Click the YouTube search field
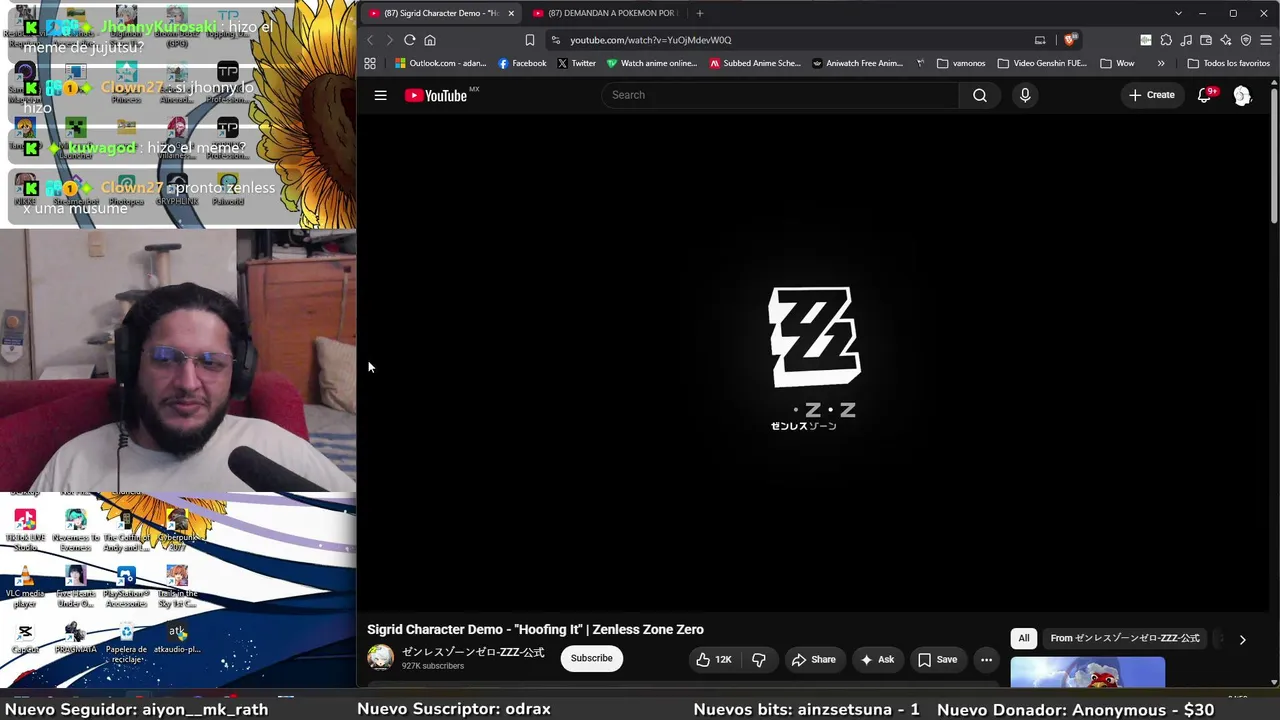 [780, 95]
